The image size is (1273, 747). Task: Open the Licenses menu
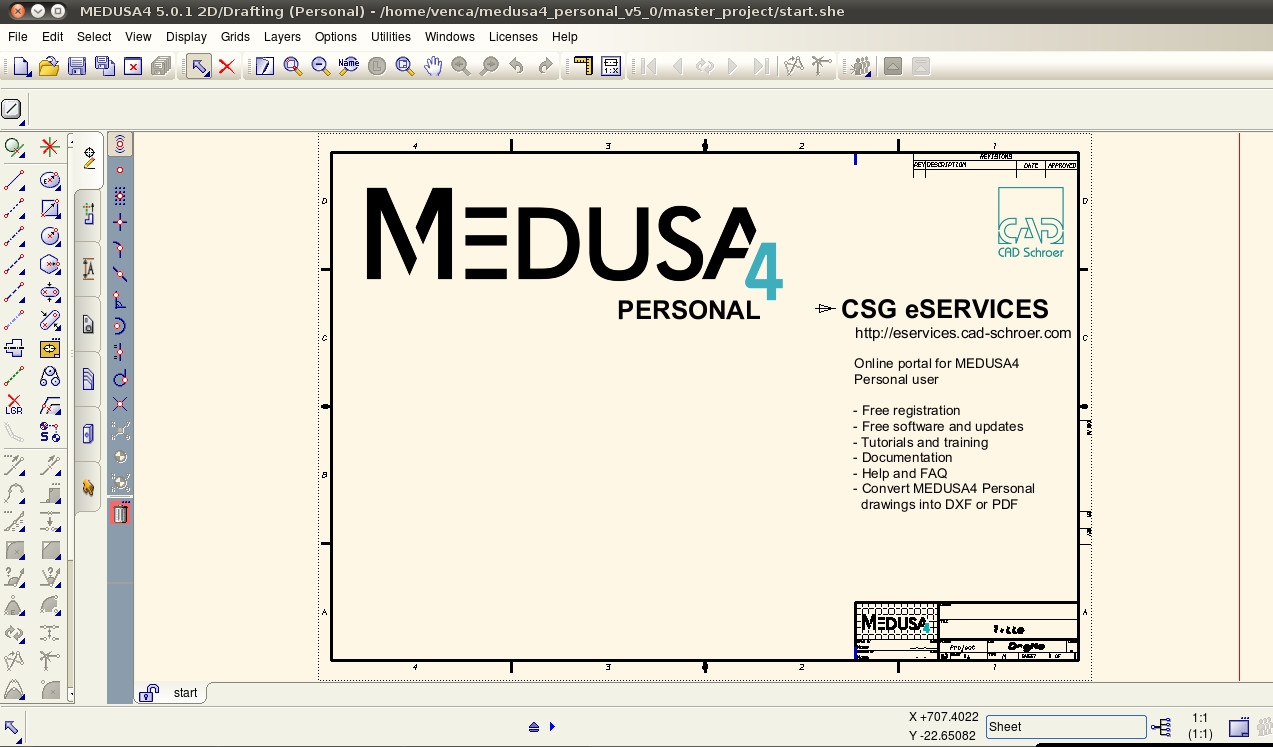513,37
